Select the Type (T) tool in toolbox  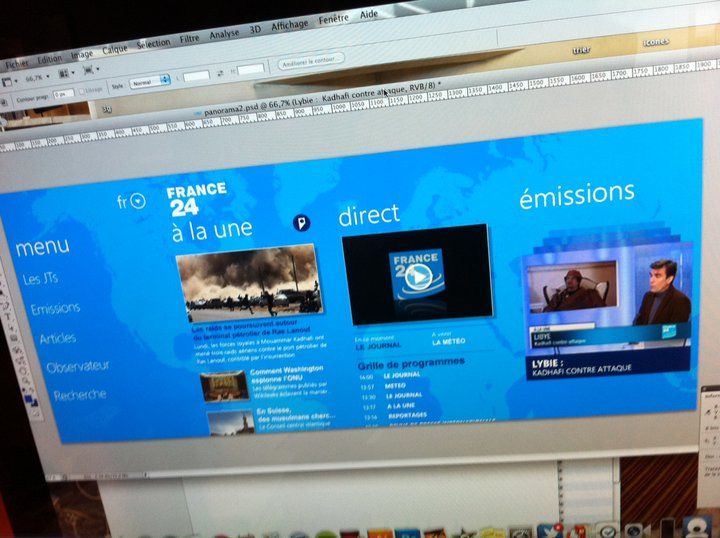click(x=10, y=318)
